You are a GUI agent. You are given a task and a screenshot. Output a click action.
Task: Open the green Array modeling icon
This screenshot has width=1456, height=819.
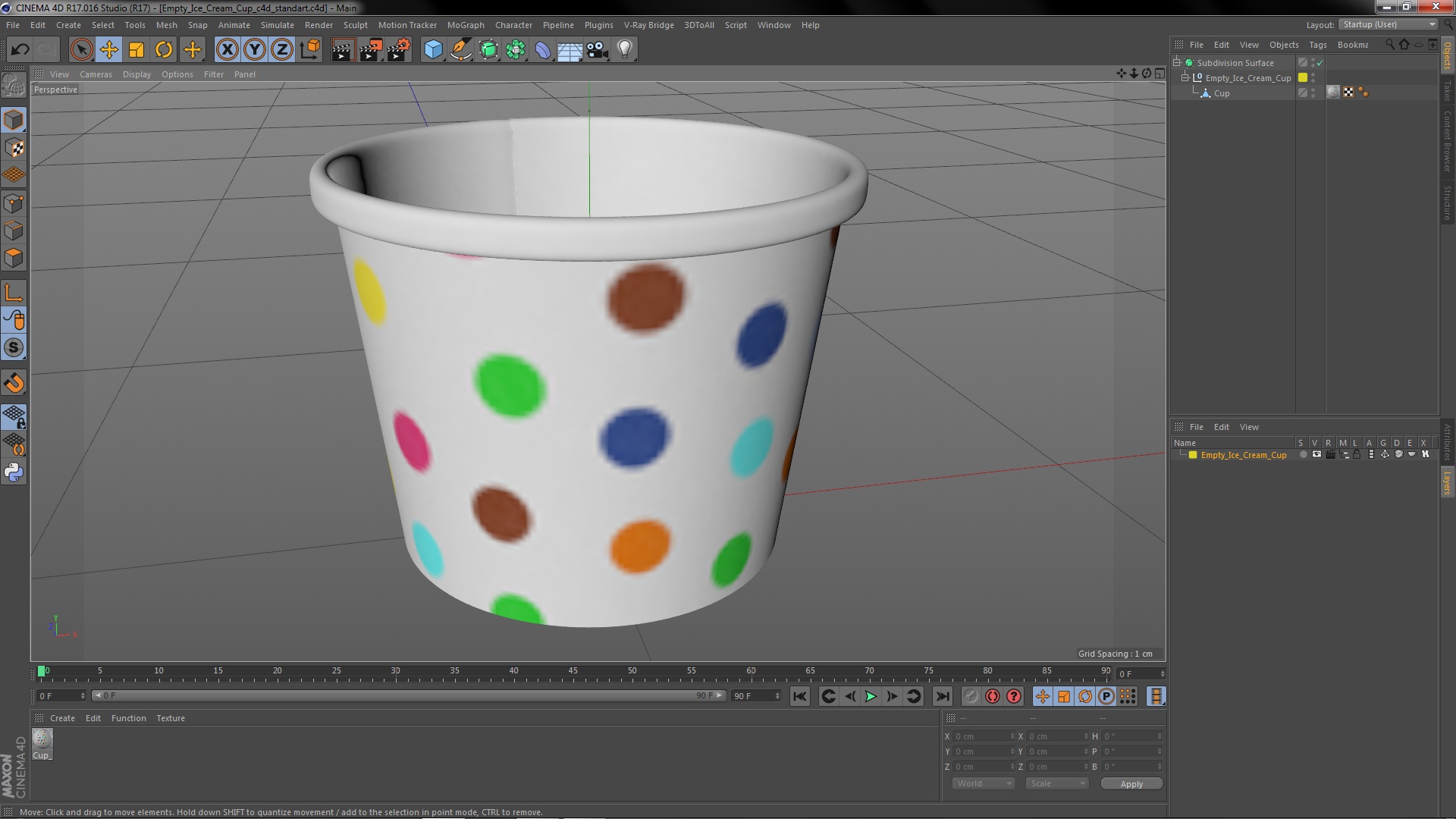pos(516,50)
